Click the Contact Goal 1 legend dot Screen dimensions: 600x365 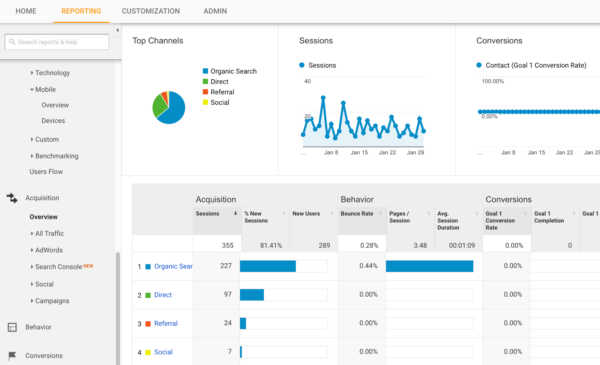[479, 65]
